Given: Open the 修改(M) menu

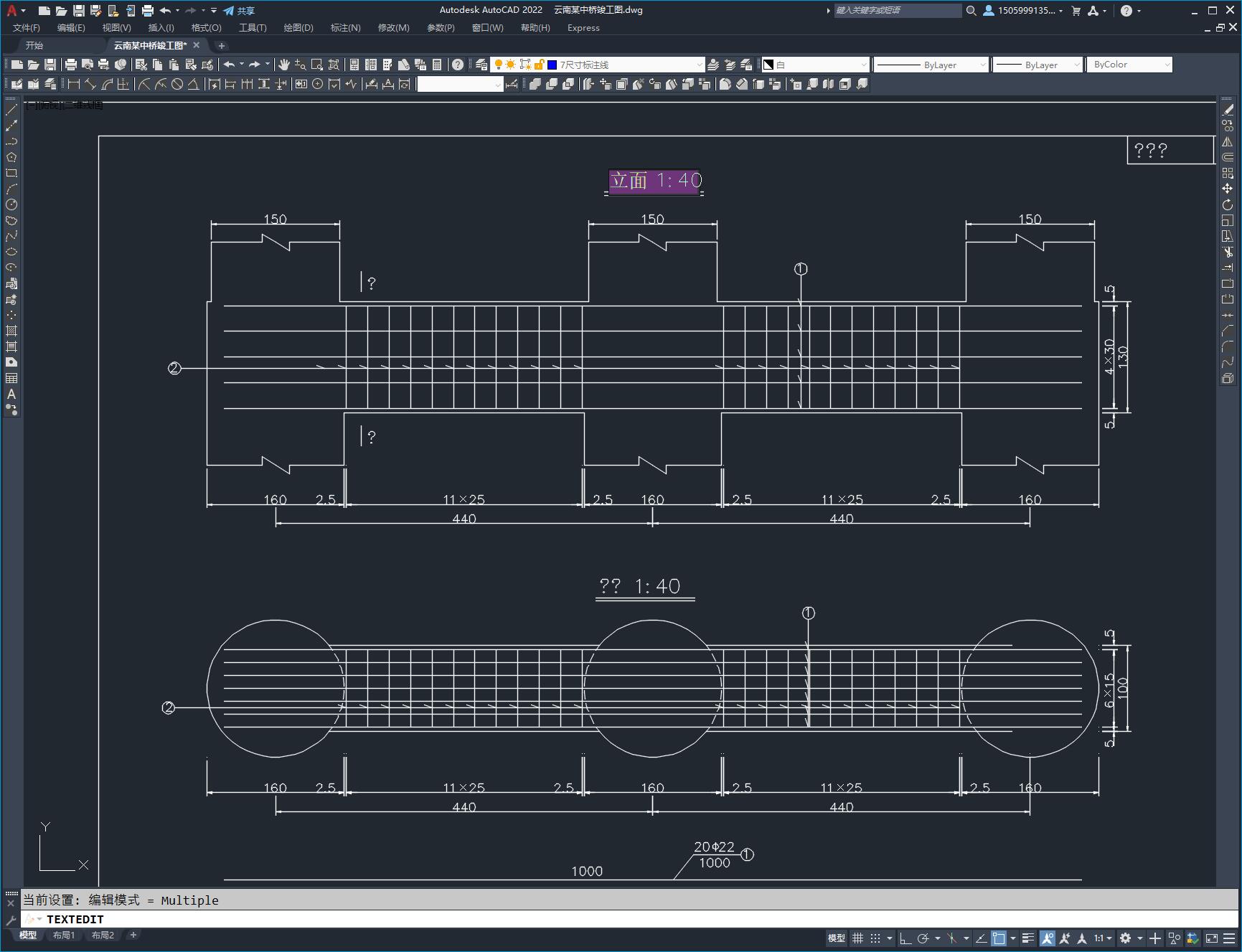Looking at the screenshot, I should (x=393, y=28).
